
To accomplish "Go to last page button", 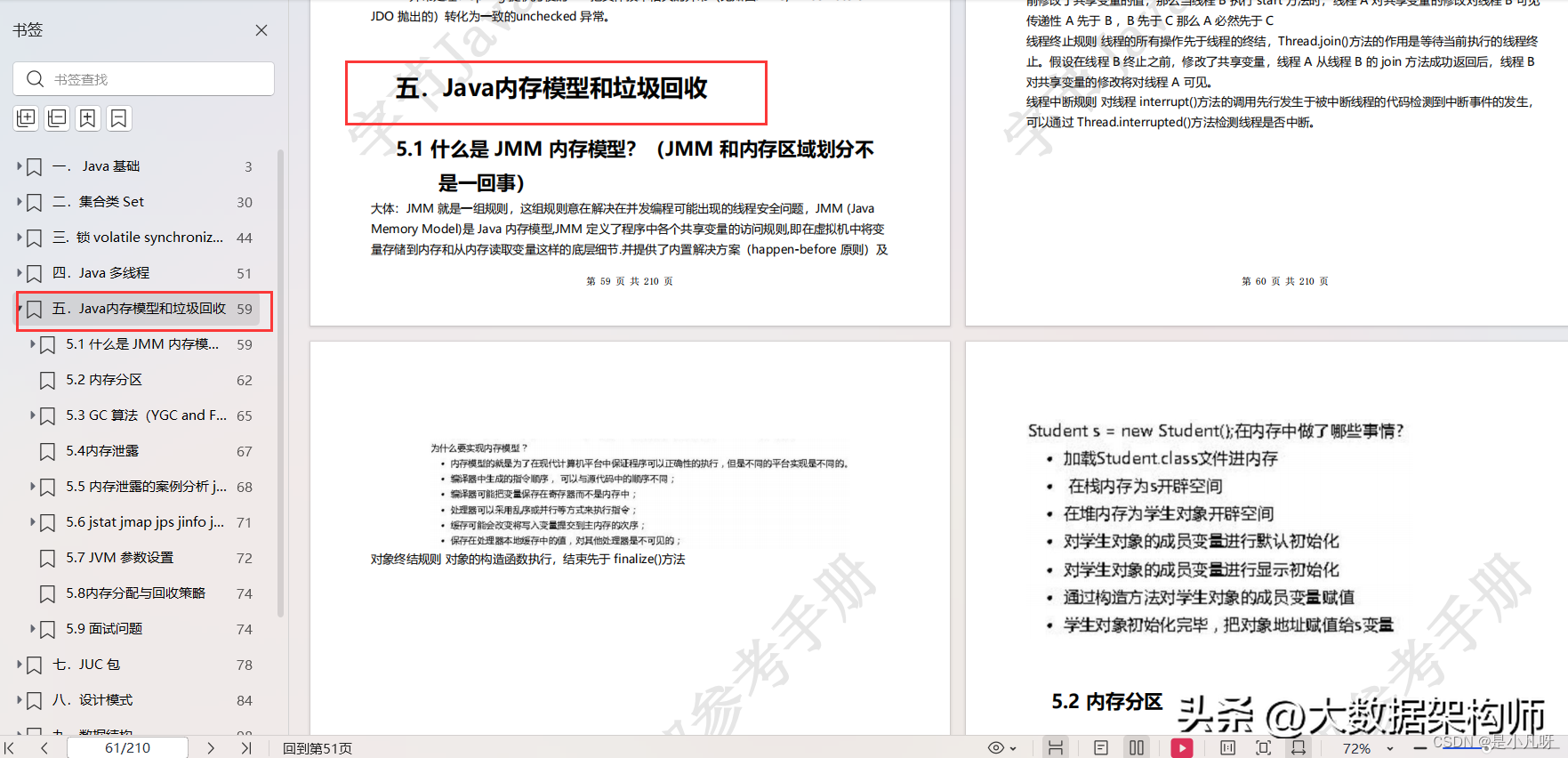I will coord(246,748).
